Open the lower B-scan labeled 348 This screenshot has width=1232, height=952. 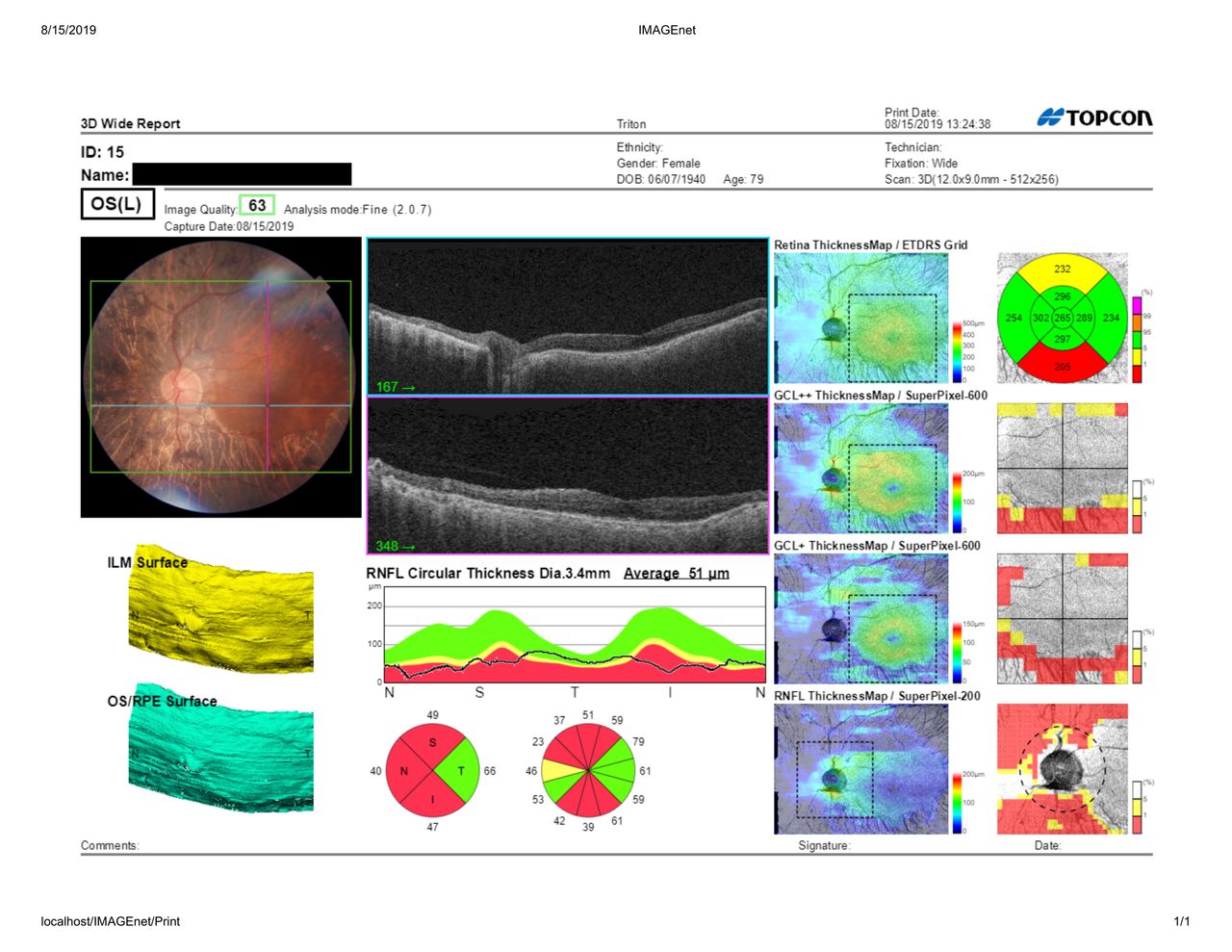pyautogui.click(x=567, y=476)
